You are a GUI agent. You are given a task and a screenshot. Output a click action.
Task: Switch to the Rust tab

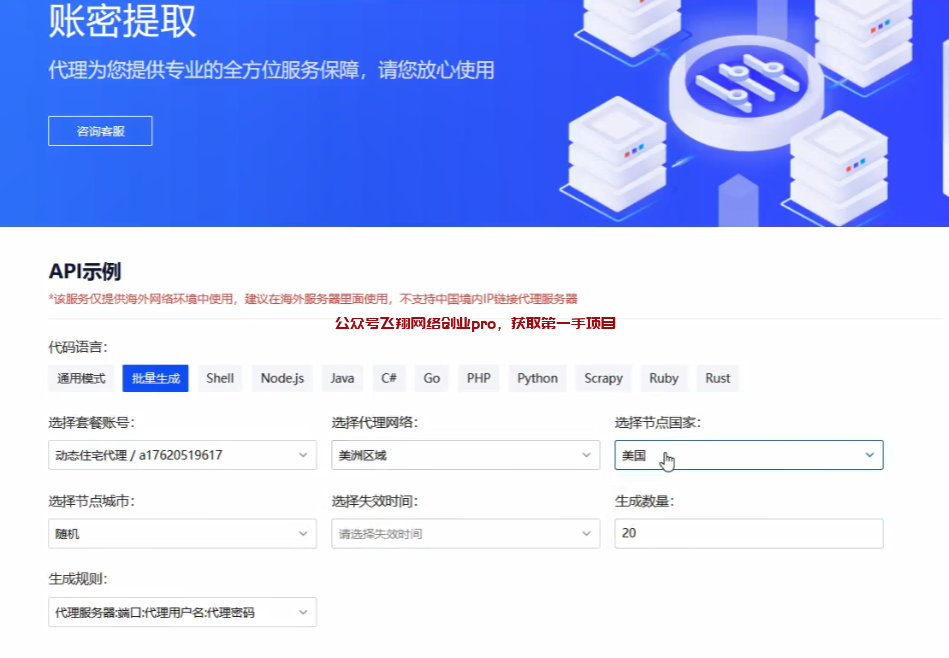click(x=717, y=378)
